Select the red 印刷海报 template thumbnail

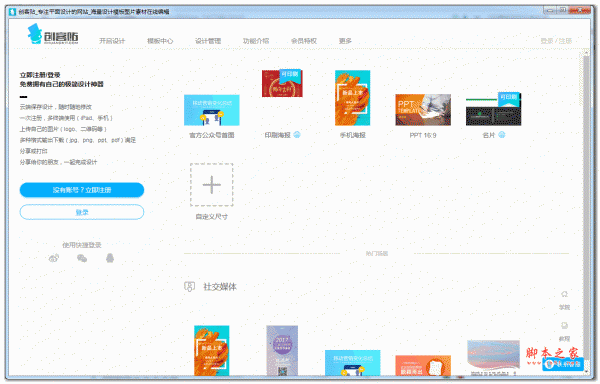coord(282,83)
